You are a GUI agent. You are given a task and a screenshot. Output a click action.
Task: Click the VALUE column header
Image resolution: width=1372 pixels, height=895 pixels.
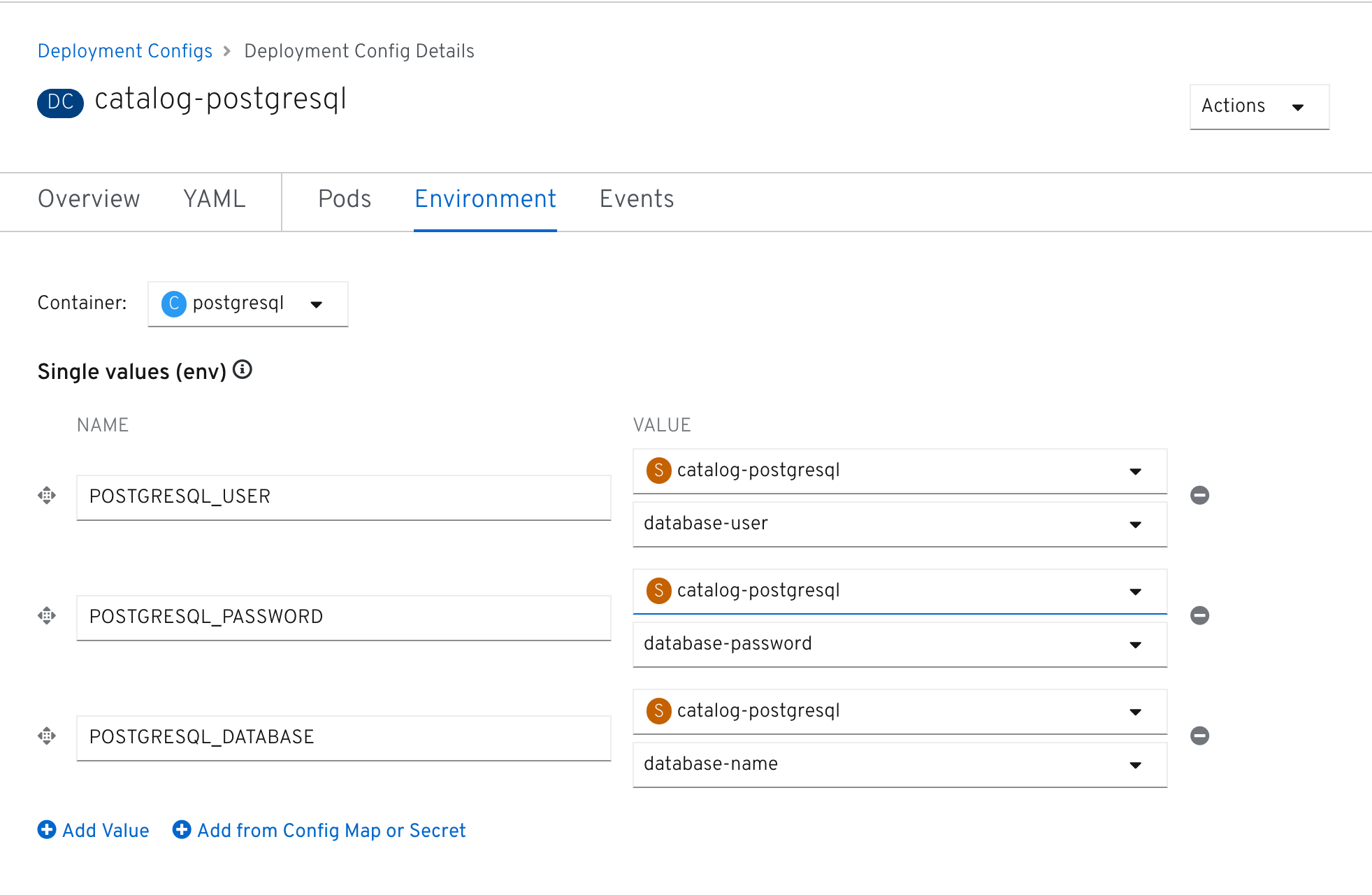point(662,425)
